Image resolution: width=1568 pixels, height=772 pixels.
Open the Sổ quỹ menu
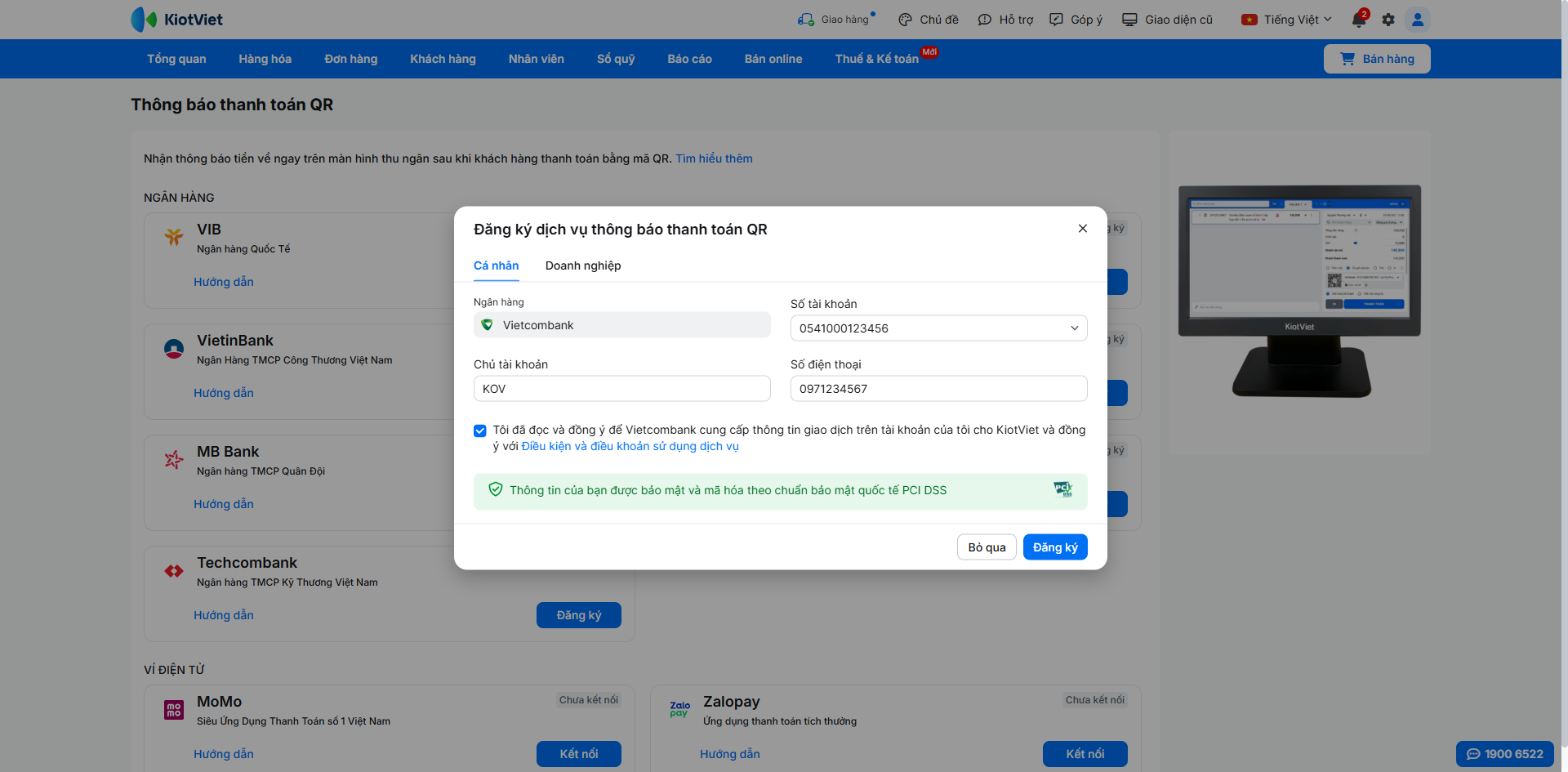click(x=616, y=59)
